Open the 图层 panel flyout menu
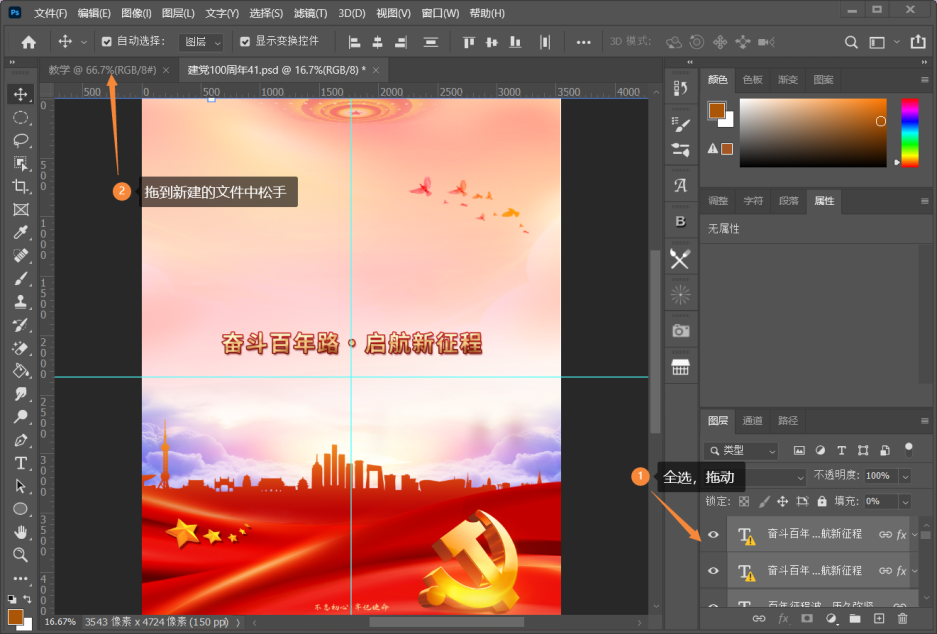Image resolution: width=937 pixels, height=634 pixels. (x=924, y=421)
